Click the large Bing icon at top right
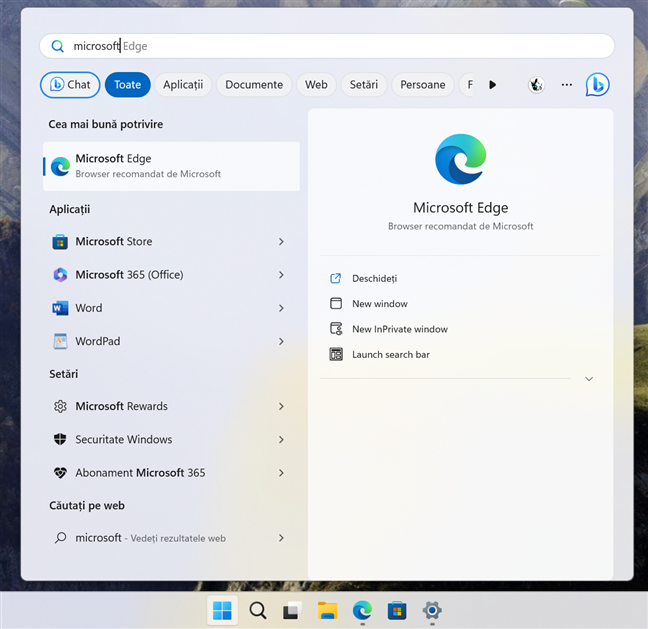This screenshot has width=648, height=629. click(598, 85)
